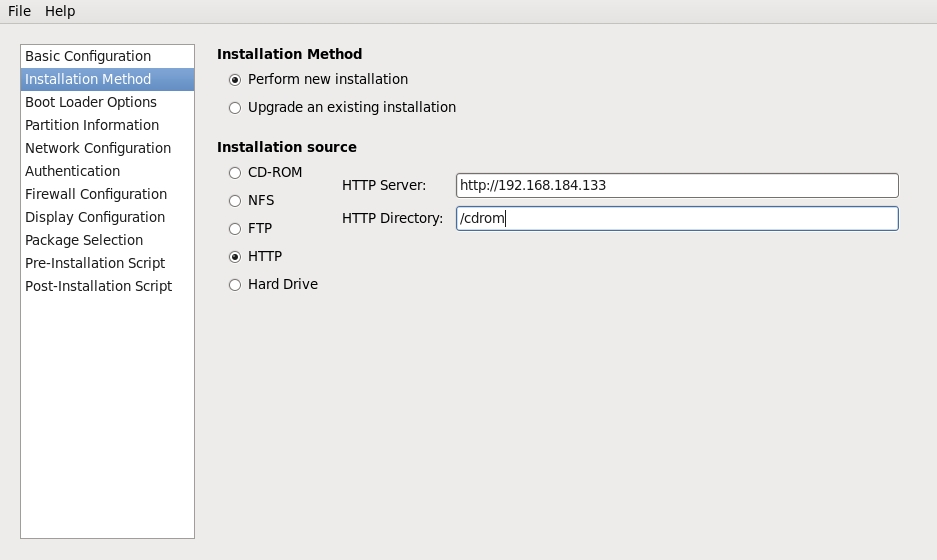
Task: Choose HTTP as installation source
Action: [235, 257]
